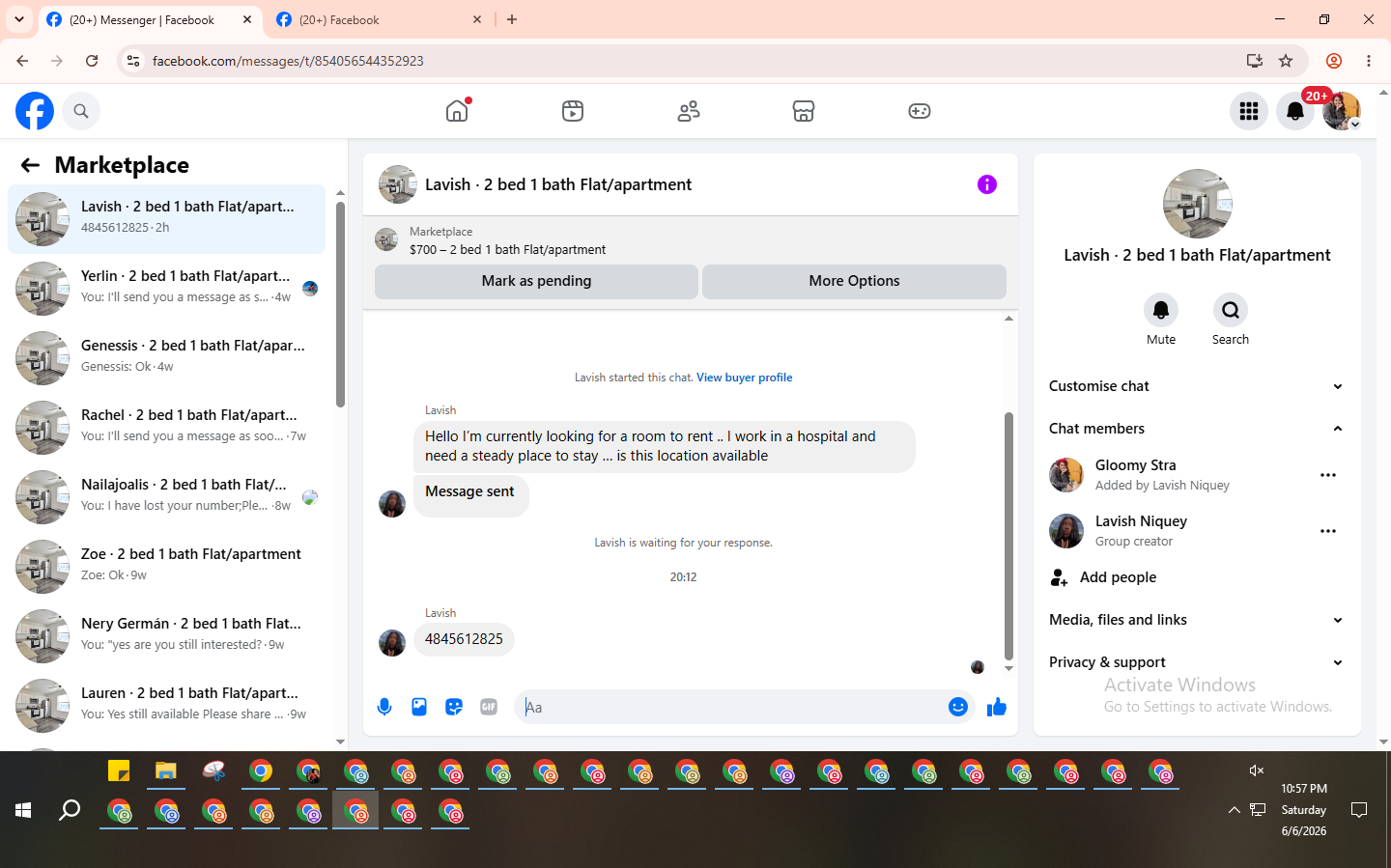Go back in browser history
Image resolution: width=1391 pixels, height=868 pixels.
coord(22,61)
